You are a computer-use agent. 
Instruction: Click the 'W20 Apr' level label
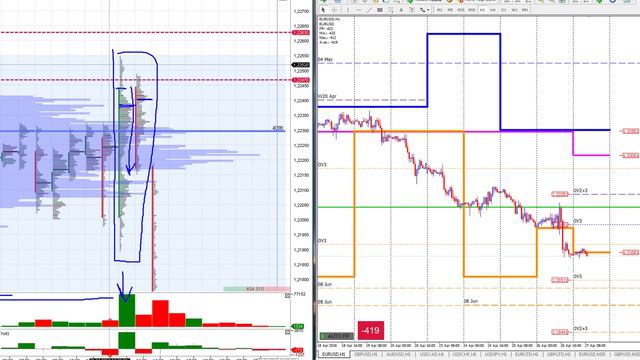click(327, 96)
